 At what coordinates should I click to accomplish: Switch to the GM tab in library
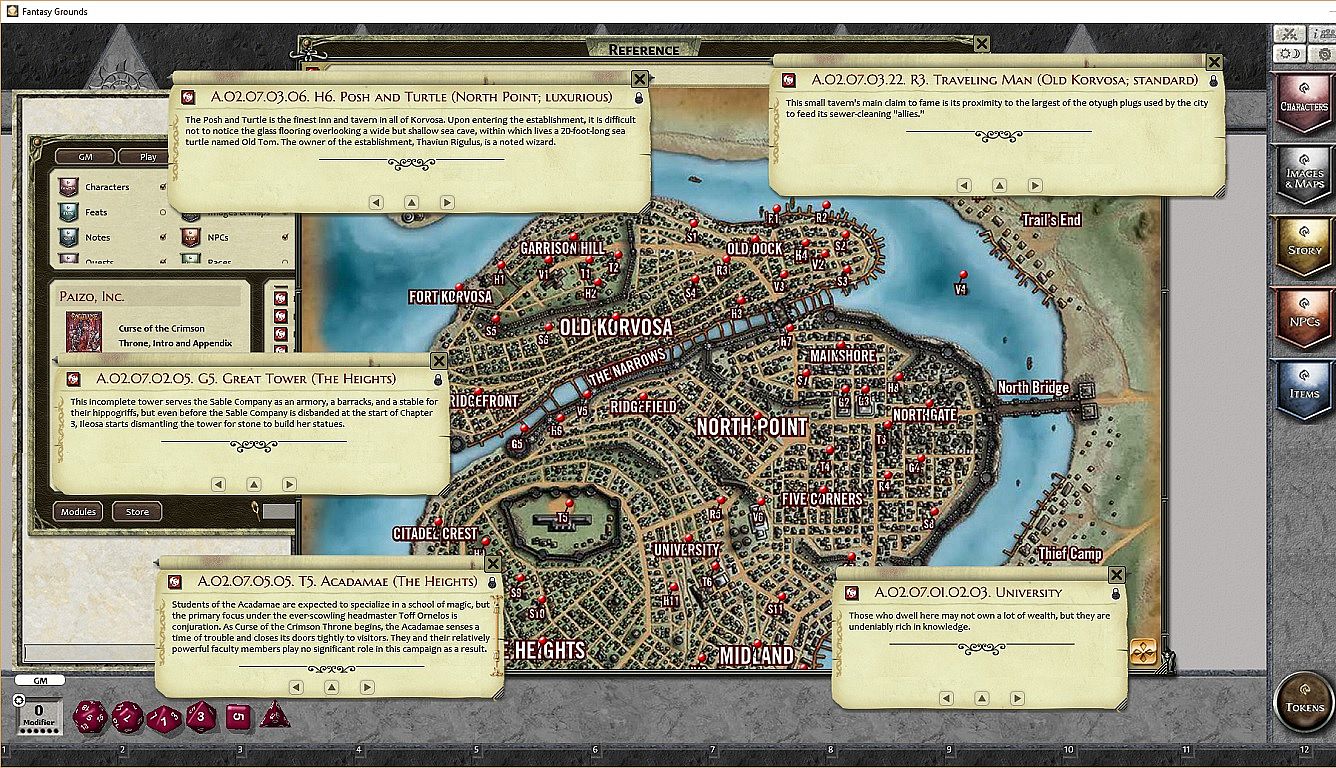click(x=84, y=157)
